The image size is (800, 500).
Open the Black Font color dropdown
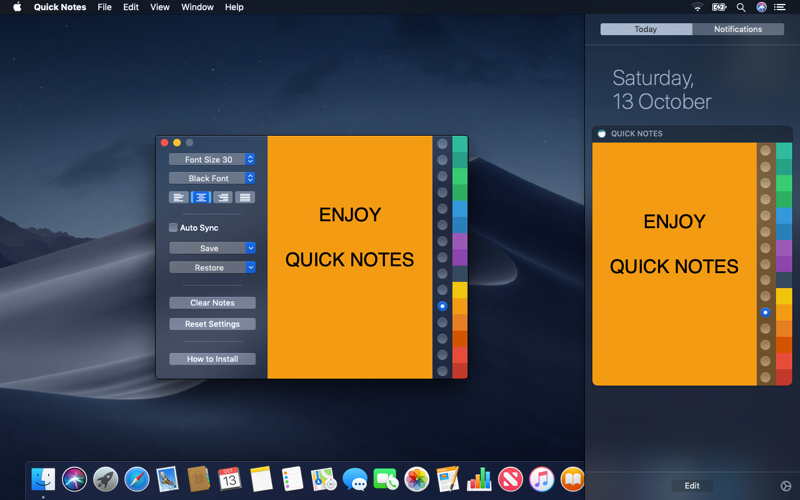point(212,178)
